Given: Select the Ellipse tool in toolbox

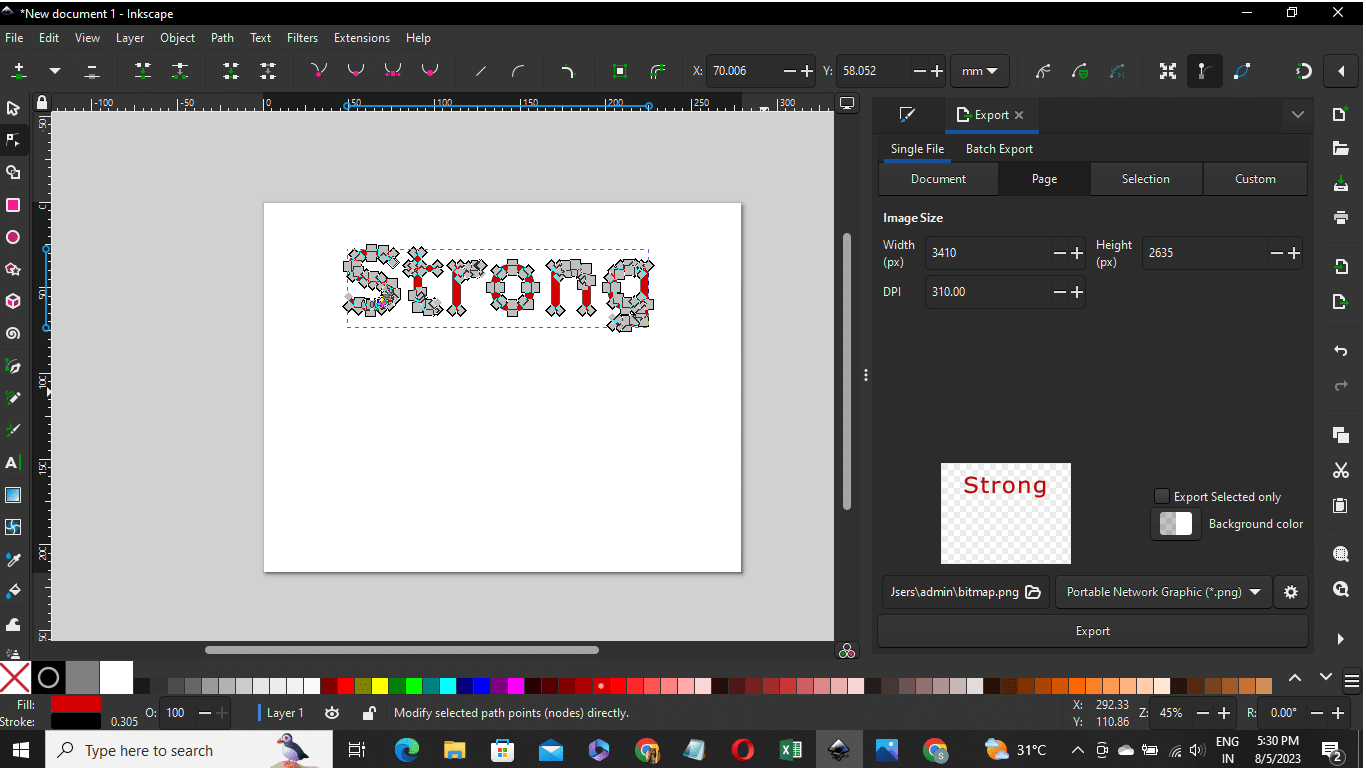Looking at the screenshot, I should click(13, 237).
